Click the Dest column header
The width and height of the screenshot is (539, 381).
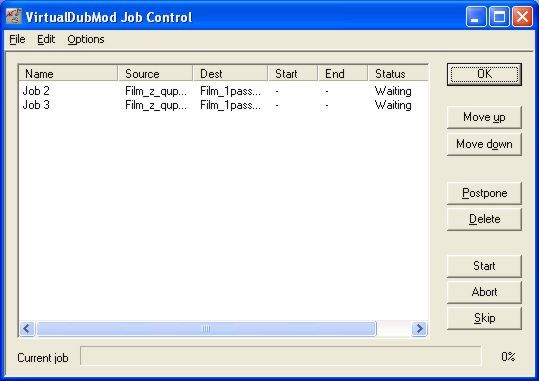230,74
